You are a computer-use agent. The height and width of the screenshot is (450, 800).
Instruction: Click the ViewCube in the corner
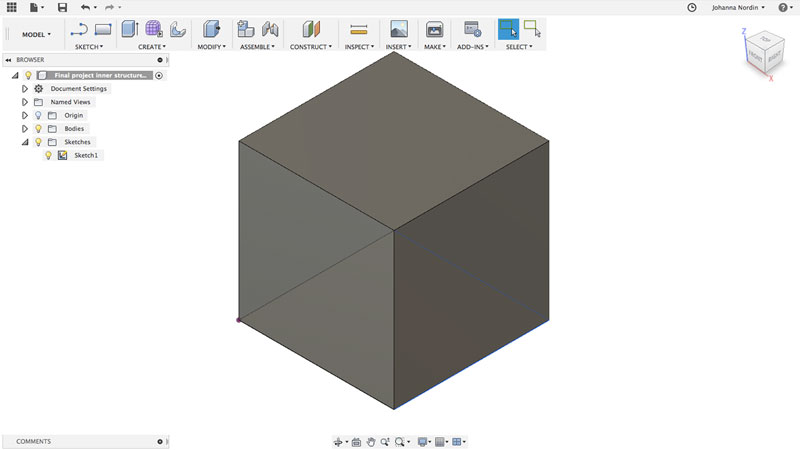(x=765, y=54)
